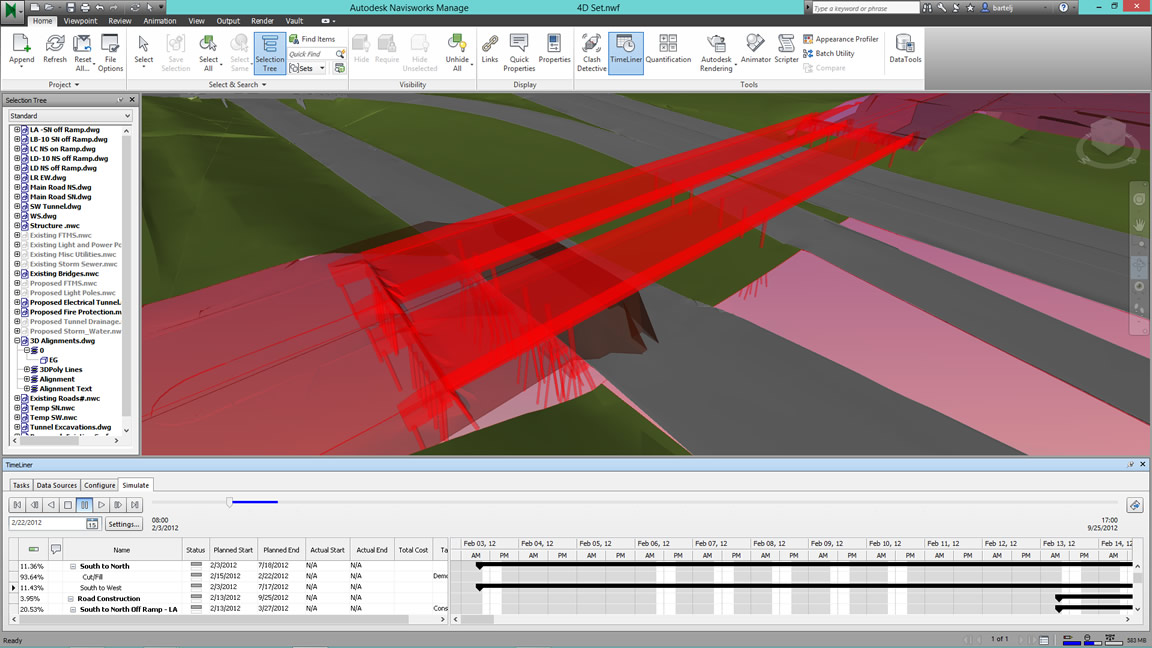Switch to the Viewpoint ribbon tab

[x=80, y=21]
